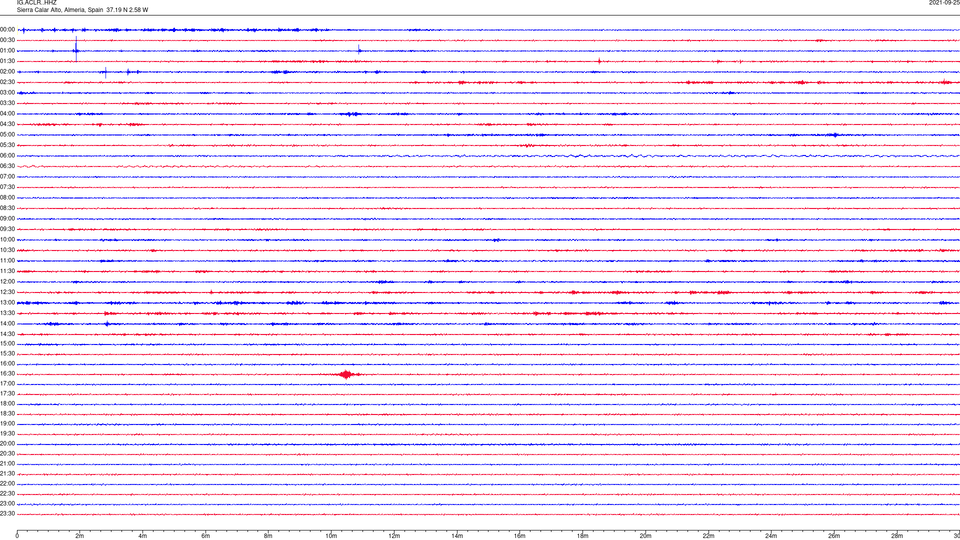Click the 03:30 time label
The height and width of the screenshot is (540, 960).
coord(7,103)
